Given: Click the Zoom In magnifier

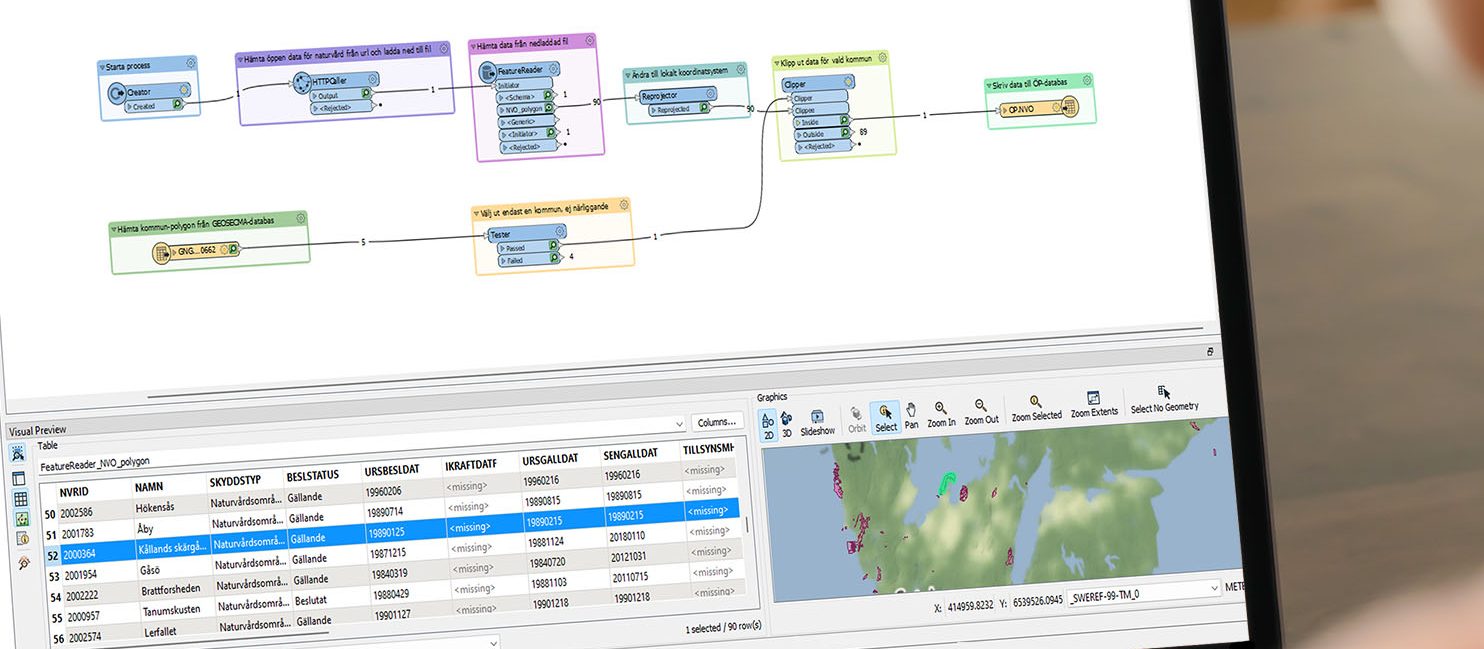Looking at the screenshot, I should [941, 413].
